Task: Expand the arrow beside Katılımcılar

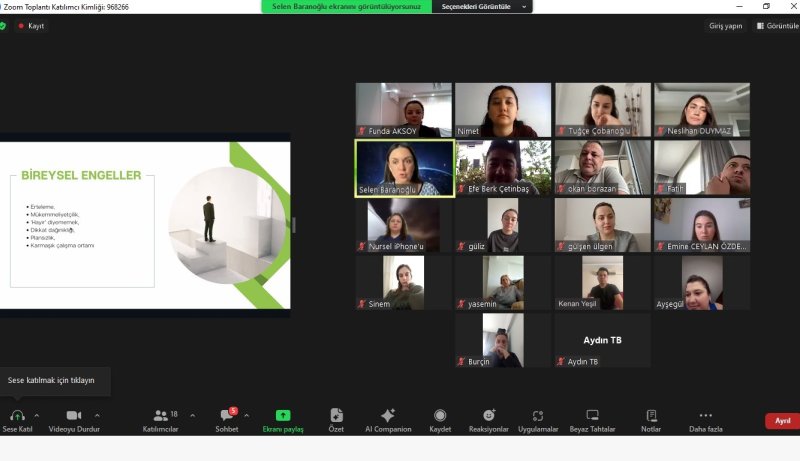Action: (192, 415)
